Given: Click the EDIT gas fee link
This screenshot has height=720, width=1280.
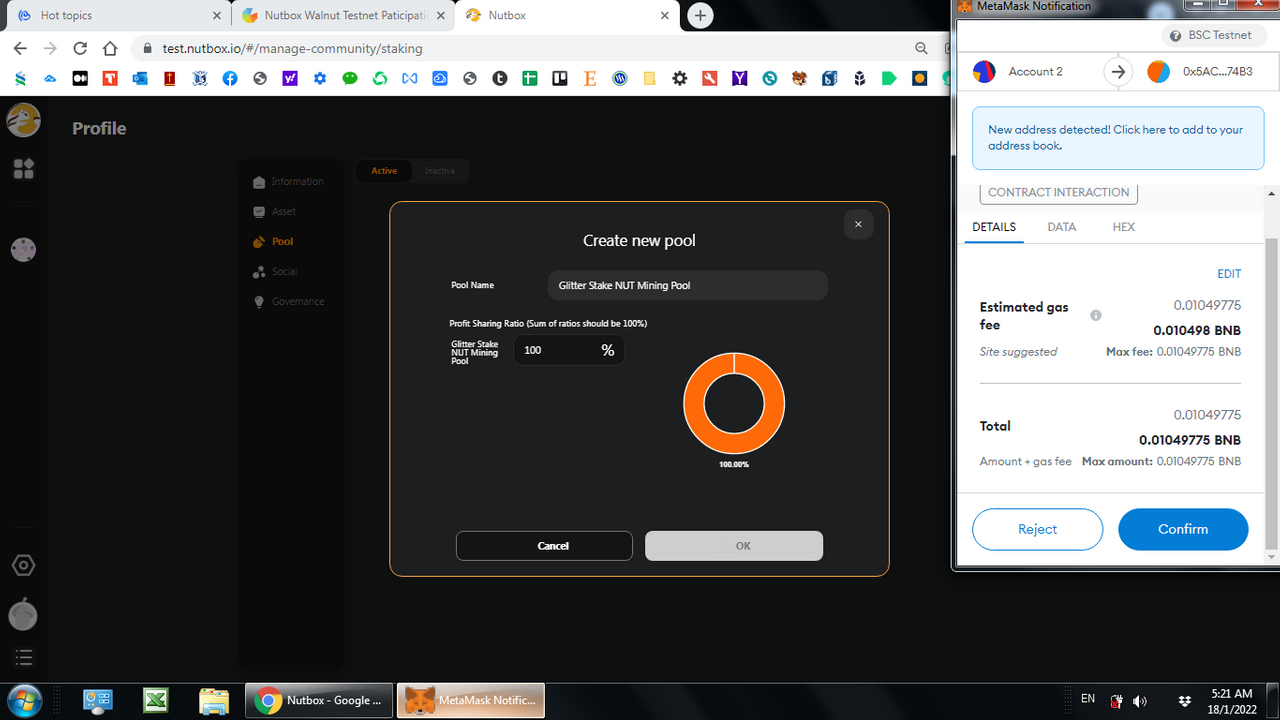Looking at the screenshot, I should (x=1229, y=274).
